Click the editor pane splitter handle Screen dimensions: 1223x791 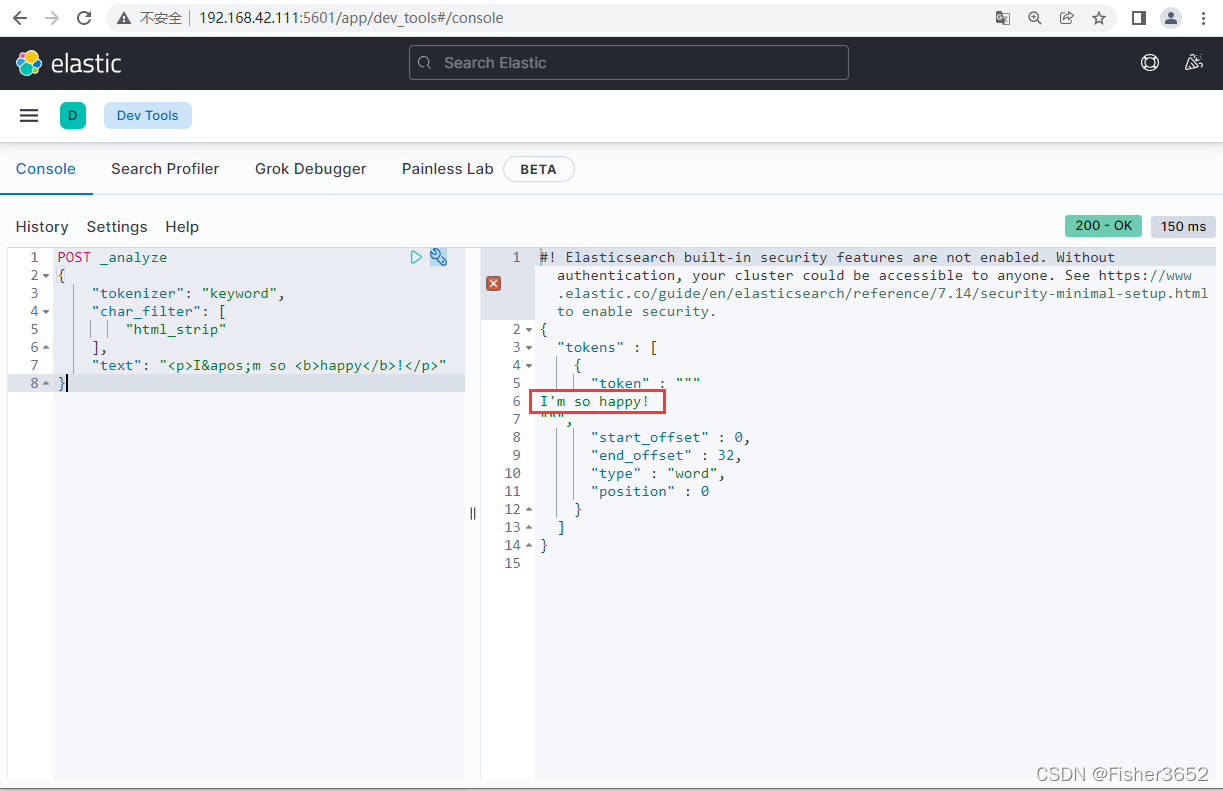[473, 513]
